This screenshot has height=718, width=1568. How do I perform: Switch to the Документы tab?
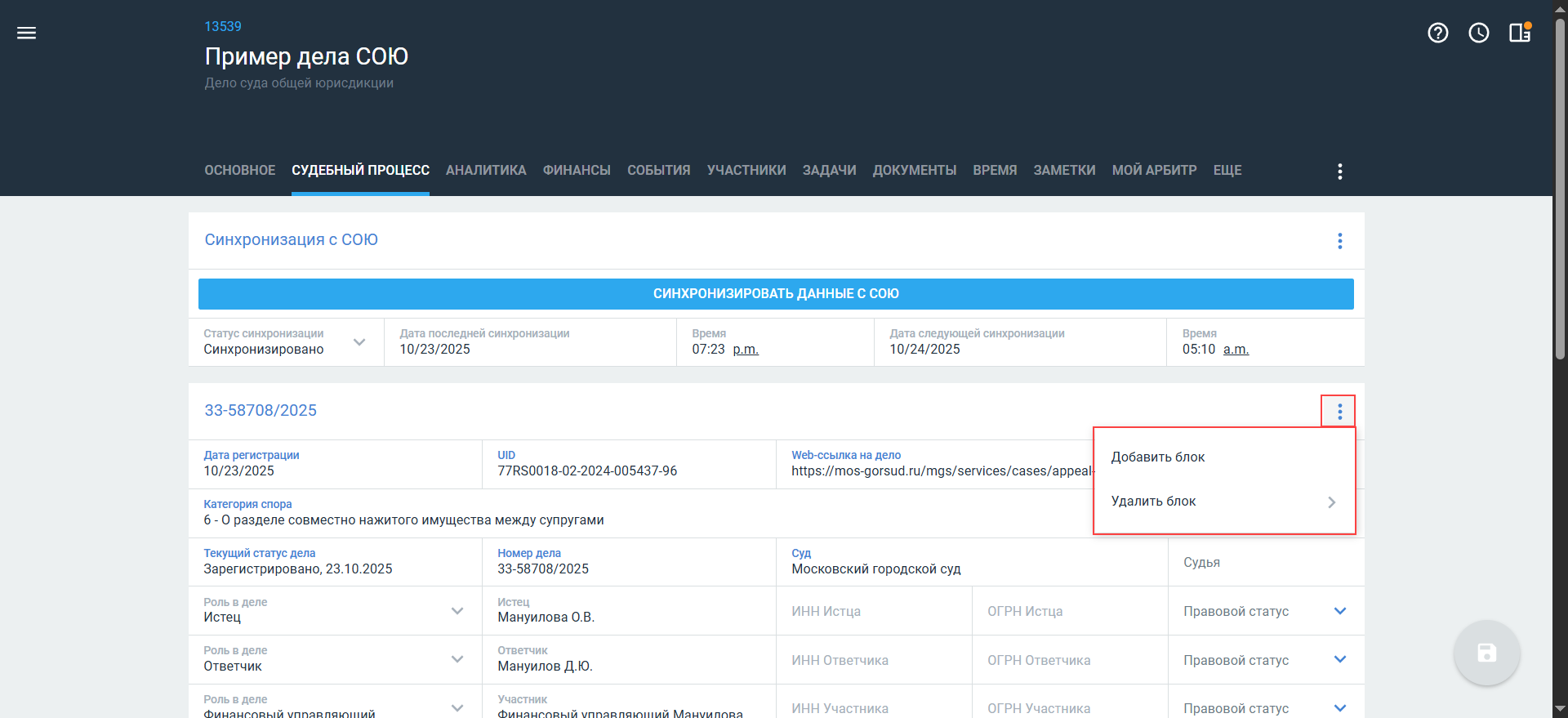tap(914, 171)
